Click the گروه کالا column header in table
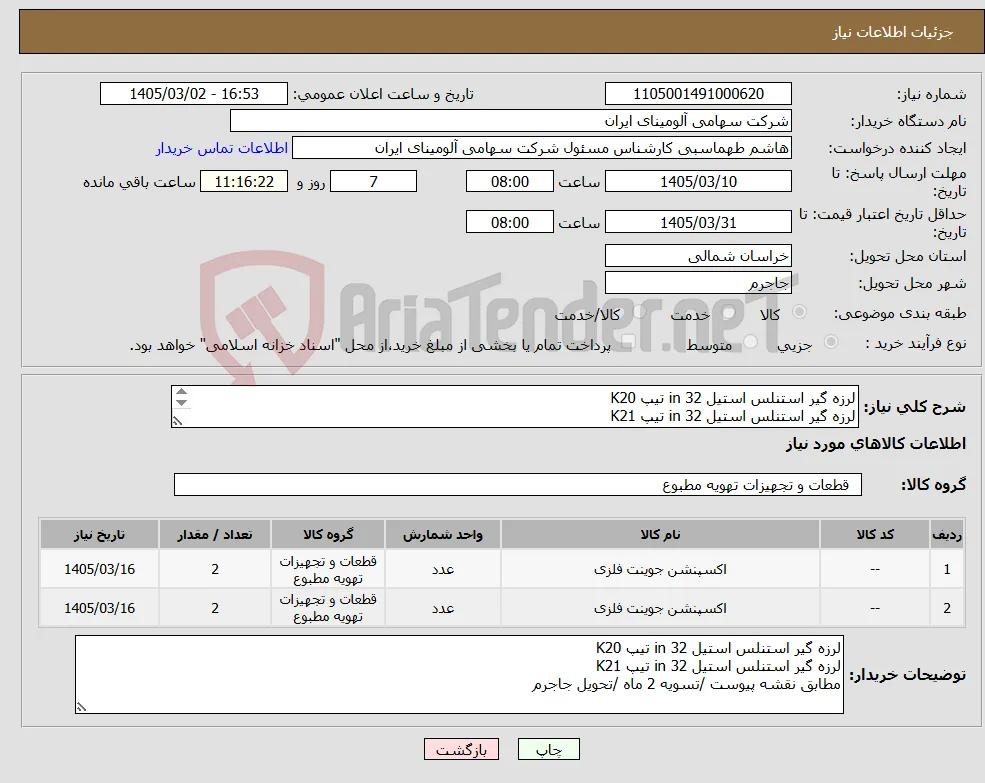Viewport: 985px width, 783px height. [328, 534]
